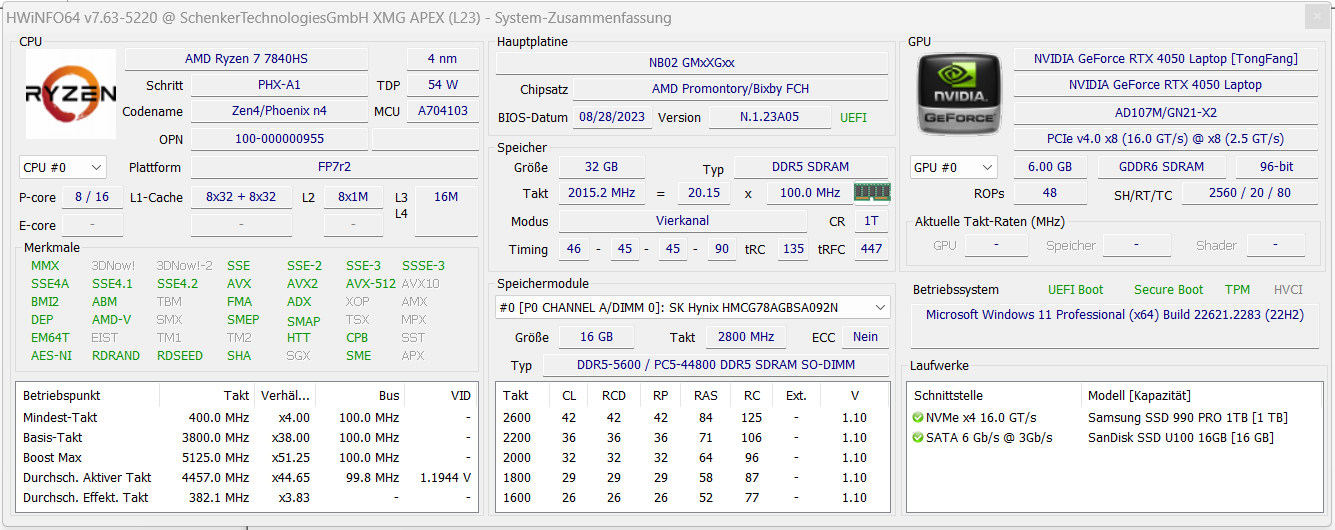Select the module clock 2800 MHz value
Viewport: 1335px width, 530px height.
coord(746,337)
